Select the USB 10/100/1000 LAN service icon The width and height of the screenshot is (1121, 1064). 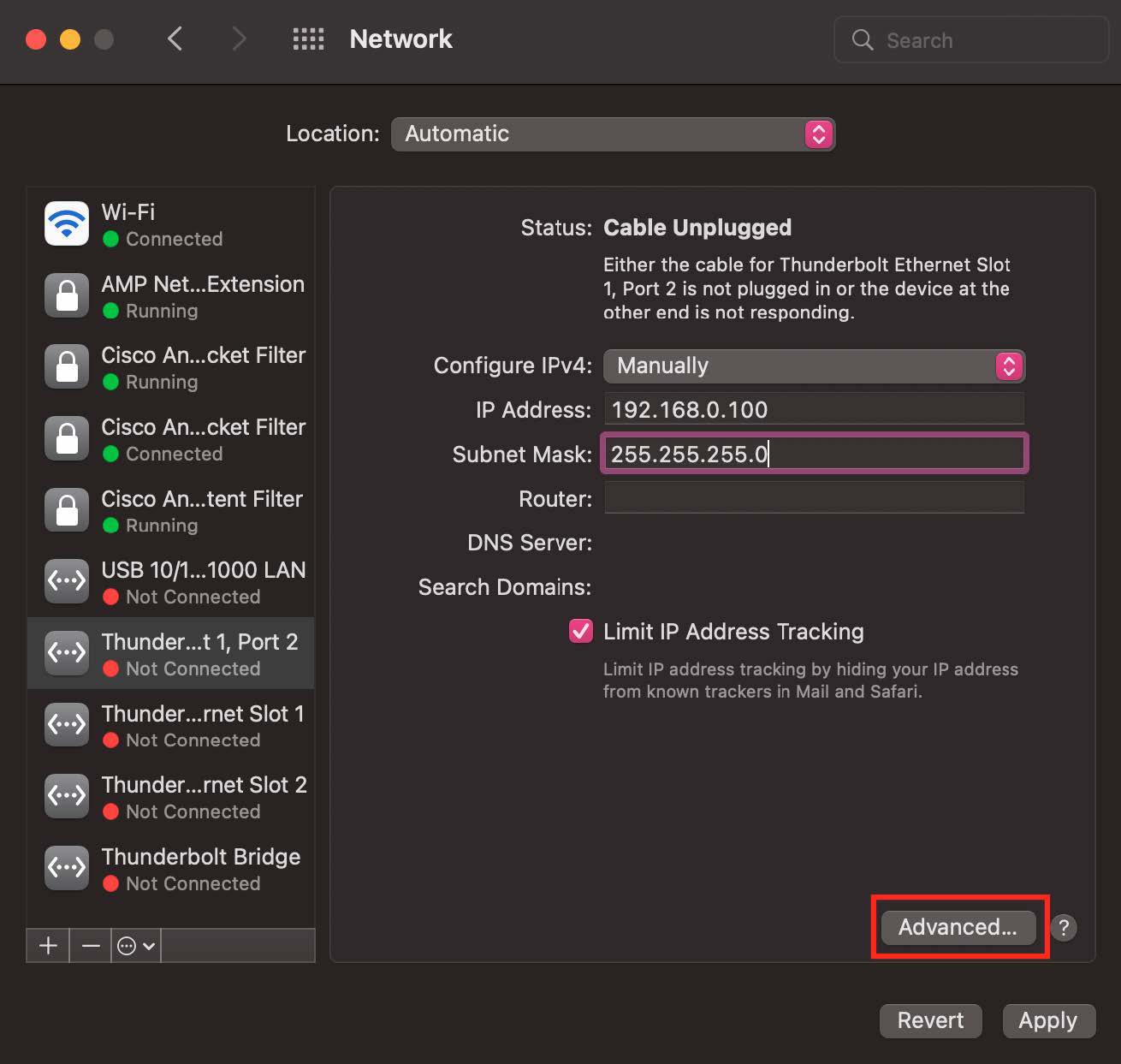point(67,581)
